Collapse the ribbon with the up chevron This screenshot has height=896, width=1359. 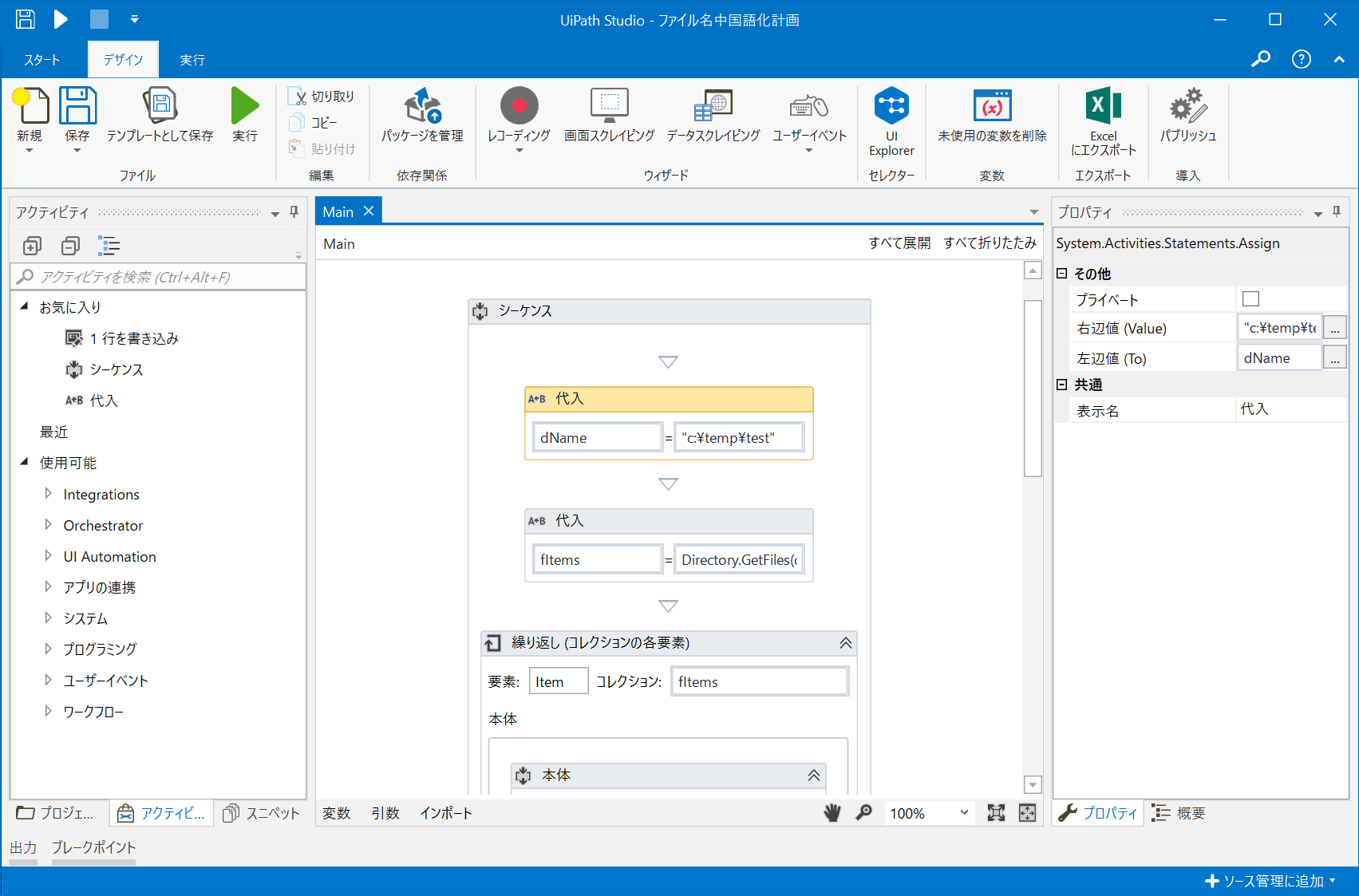click(x=1339, y=59)
